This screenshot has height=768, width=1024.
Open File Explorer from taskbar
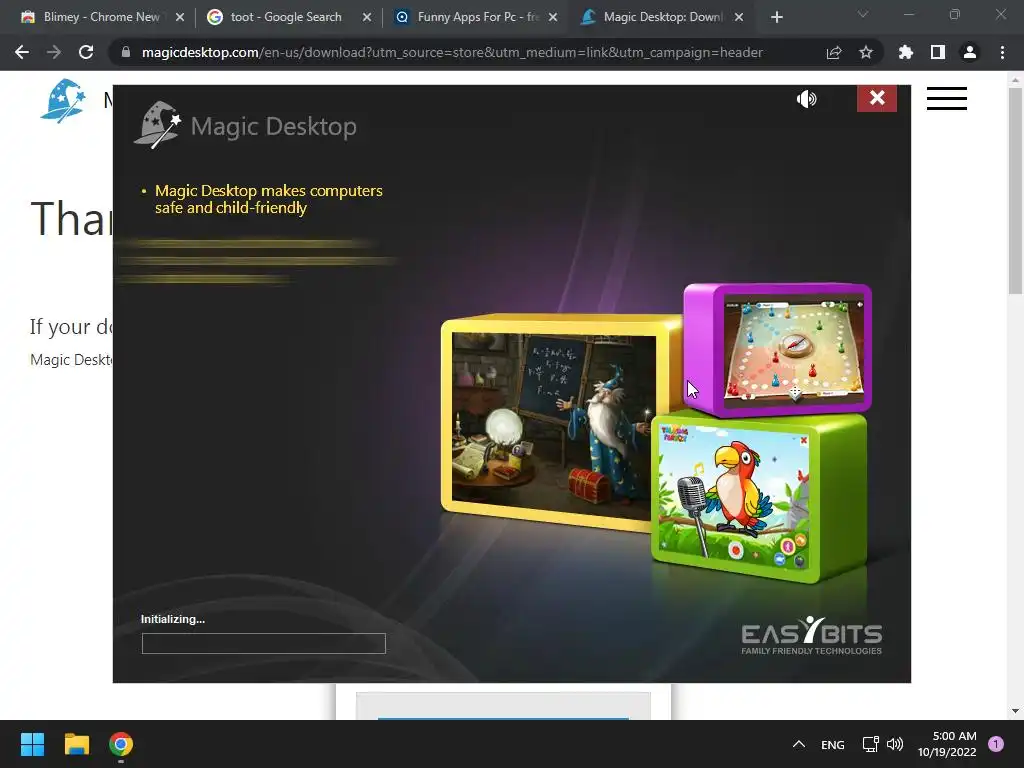(76, 744)
